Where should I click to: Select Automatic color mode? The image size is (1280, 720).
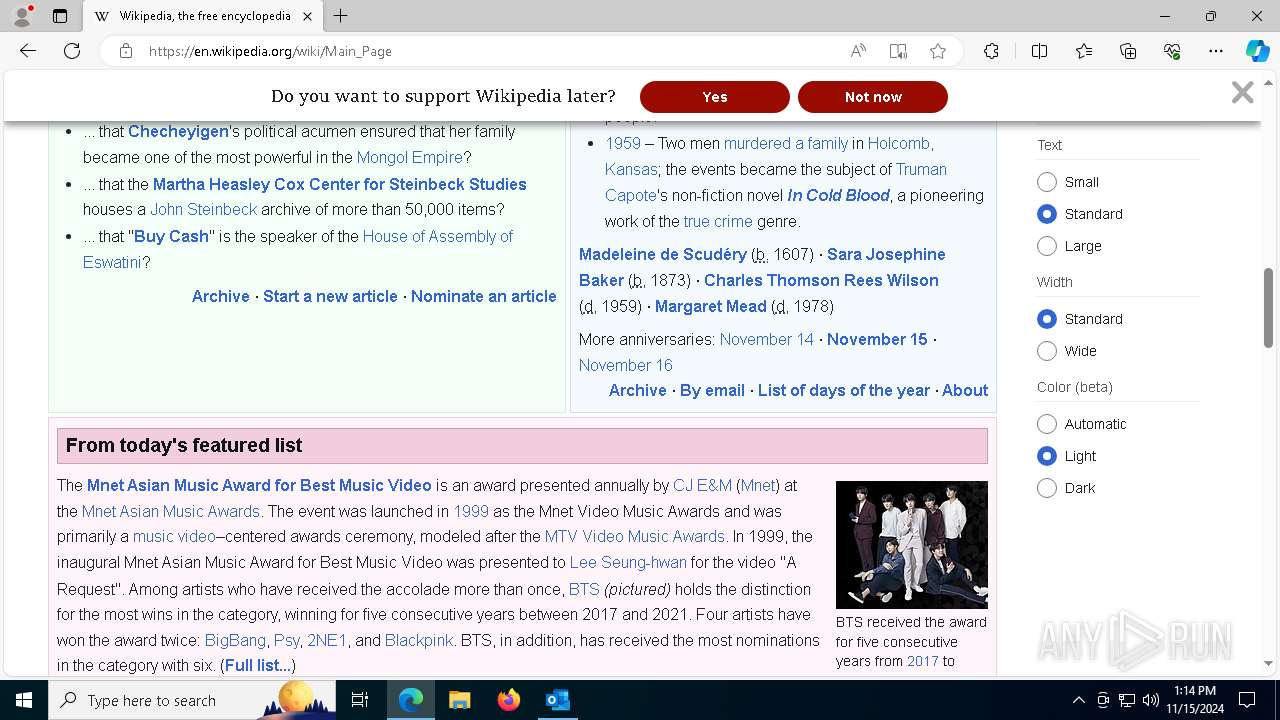coord(1047,424)
